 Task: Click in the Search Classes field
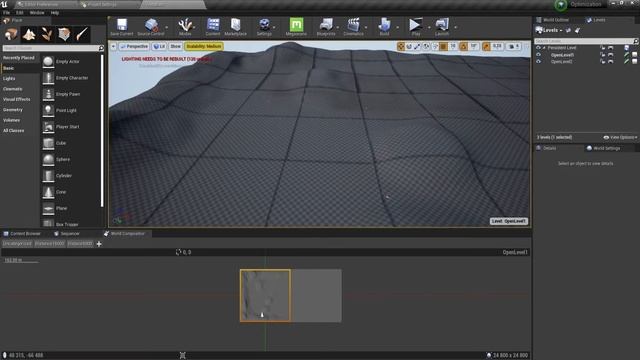tap(53, 48)
